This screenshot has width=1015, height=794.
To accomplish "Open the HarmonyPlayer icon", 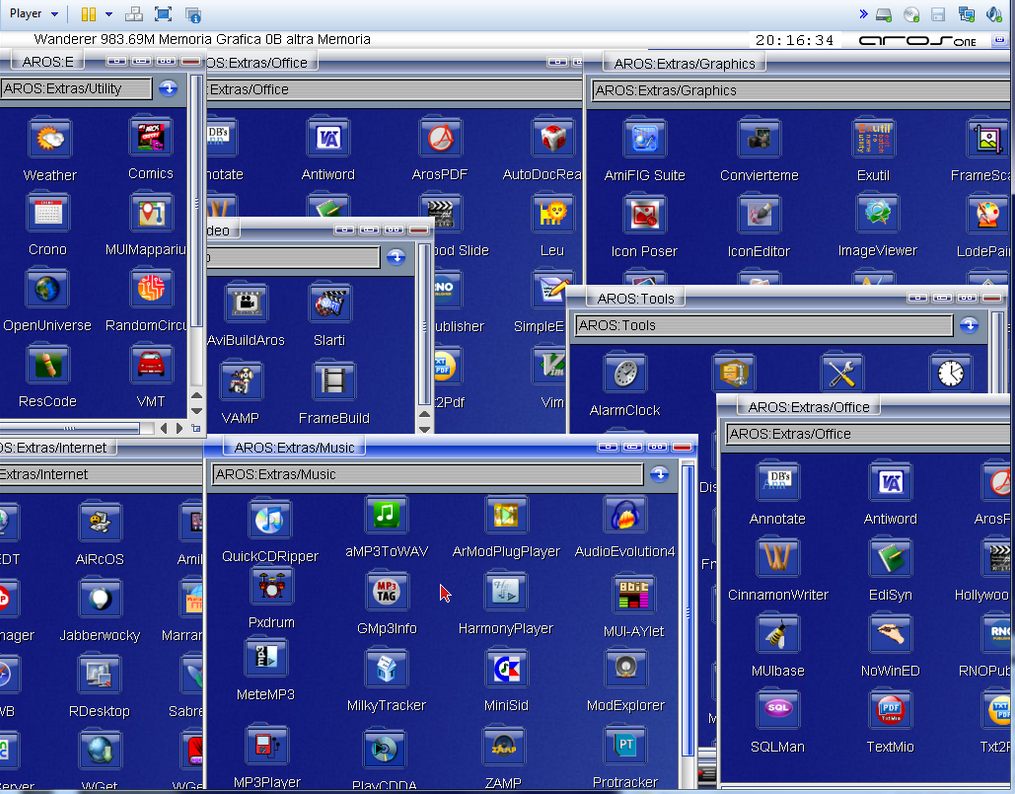I will pos(505,593).
